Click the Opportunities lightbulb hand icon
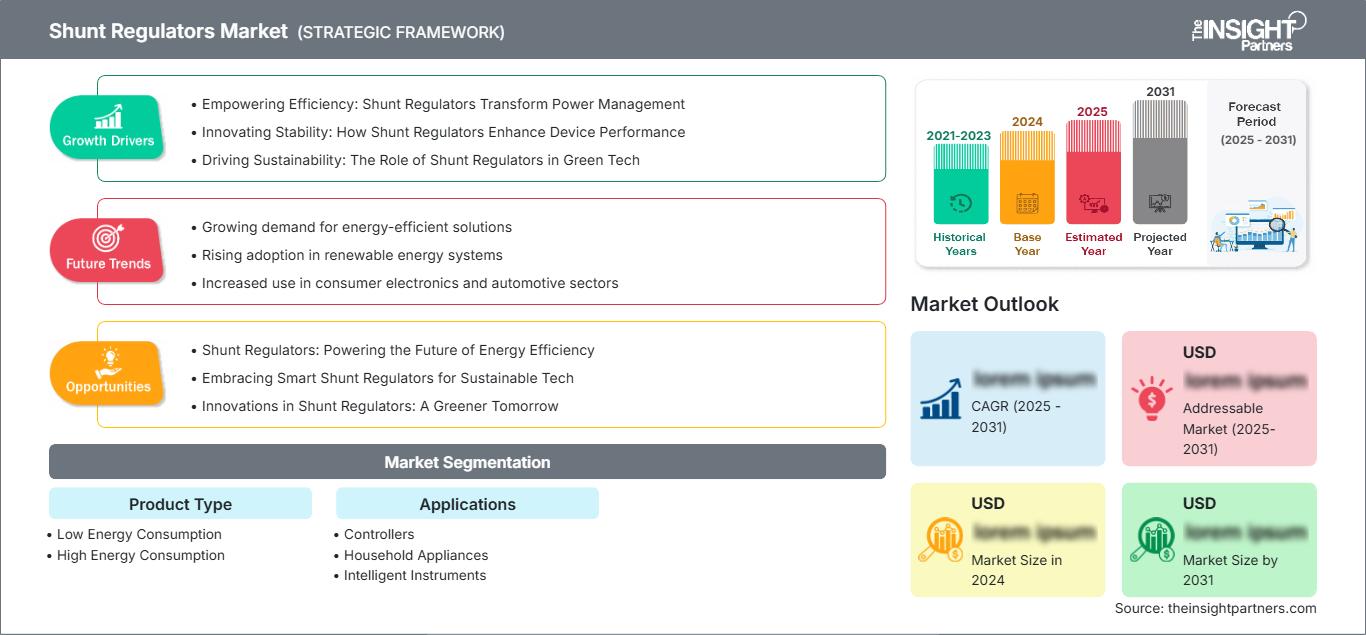 pyautogui.click(x=108, y=361)
